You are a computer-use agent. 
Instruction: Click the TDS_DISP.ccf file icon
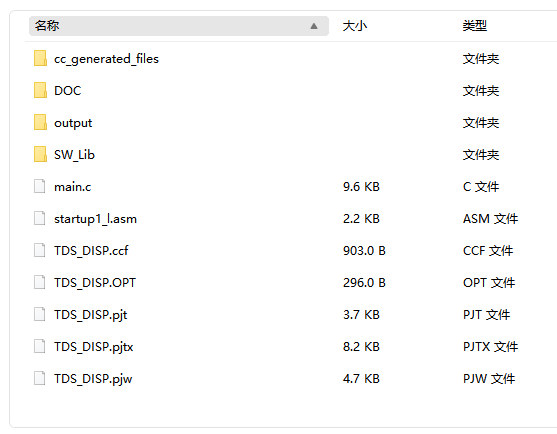coord(39,250)
